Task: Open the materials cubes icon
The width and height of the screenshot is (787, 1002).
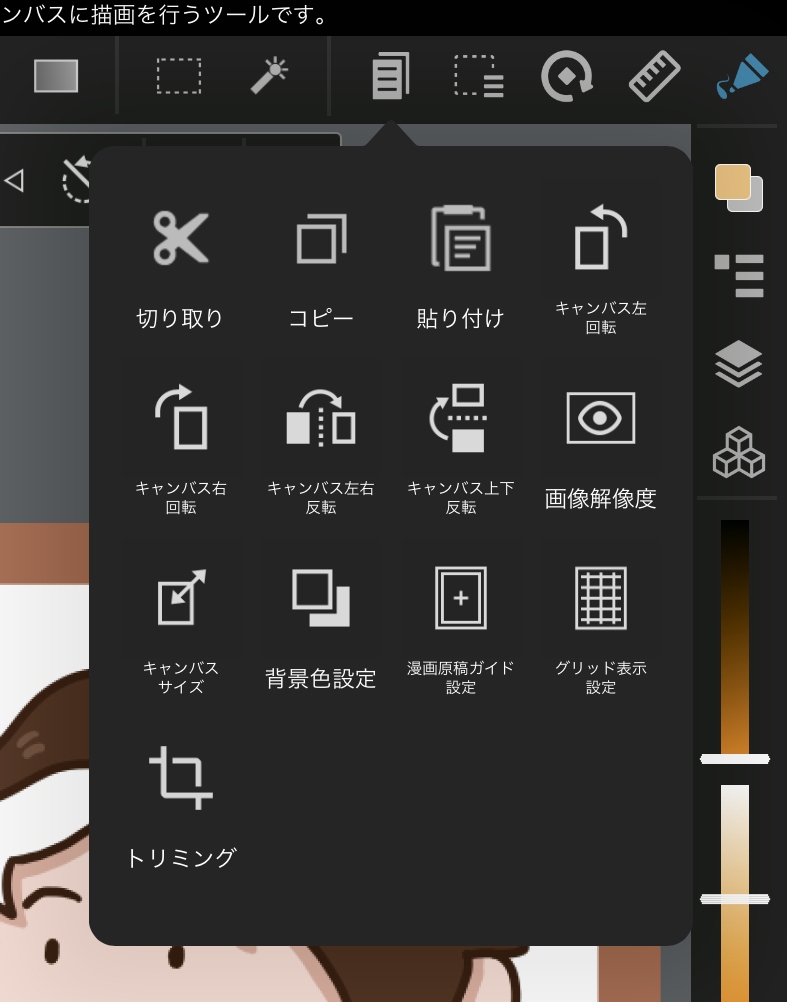Action: (738, 452)
